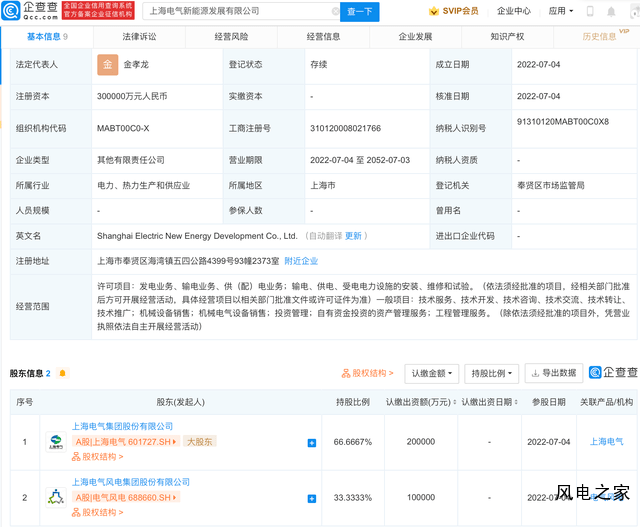The image size is (640, 527).
Task: Open the 持股比例 dropdown
Action: coord(491,374)
